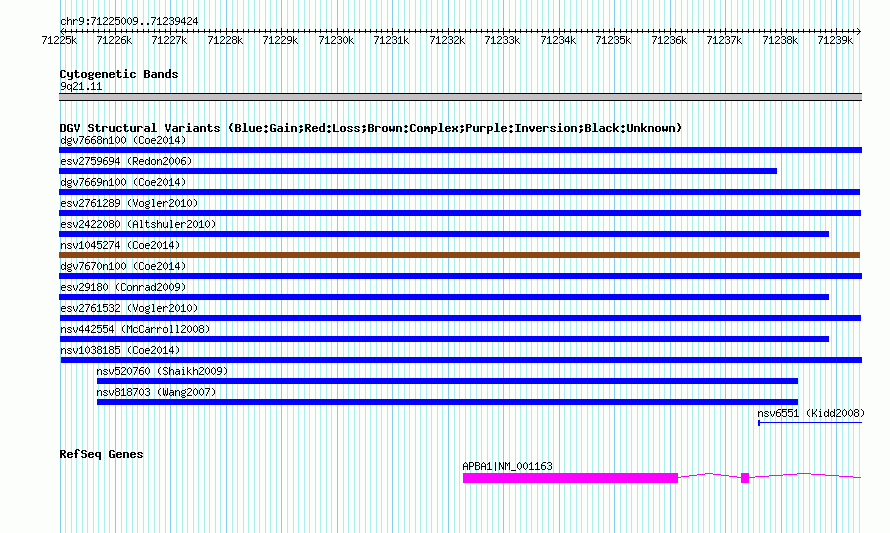Select esv2761289 blue variant bar
The image size is (890, 533).
click(x=460, y=213)
